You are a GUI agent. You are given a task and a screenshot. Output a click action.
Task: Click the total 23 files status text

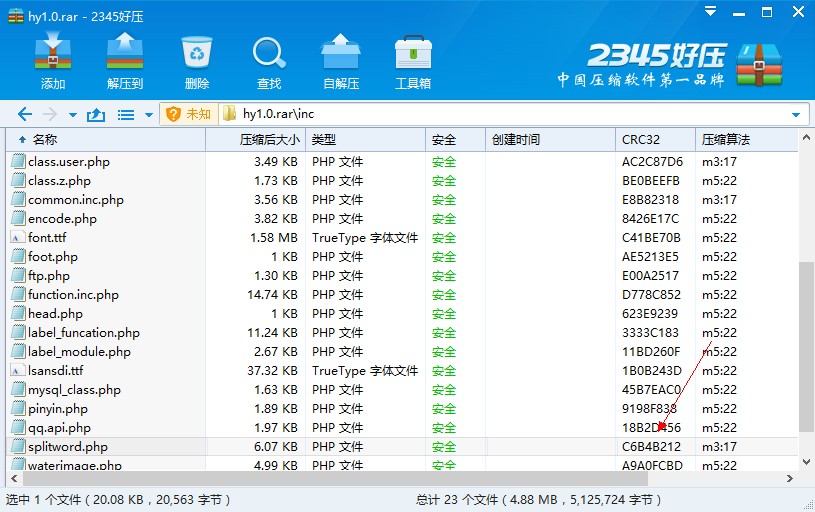(538, 500)
